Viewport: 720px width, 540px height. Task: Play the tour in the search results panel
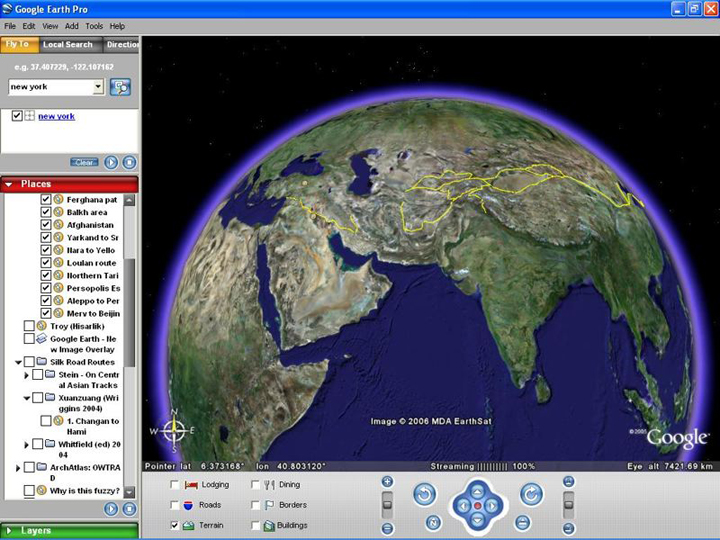coord(111,162)
